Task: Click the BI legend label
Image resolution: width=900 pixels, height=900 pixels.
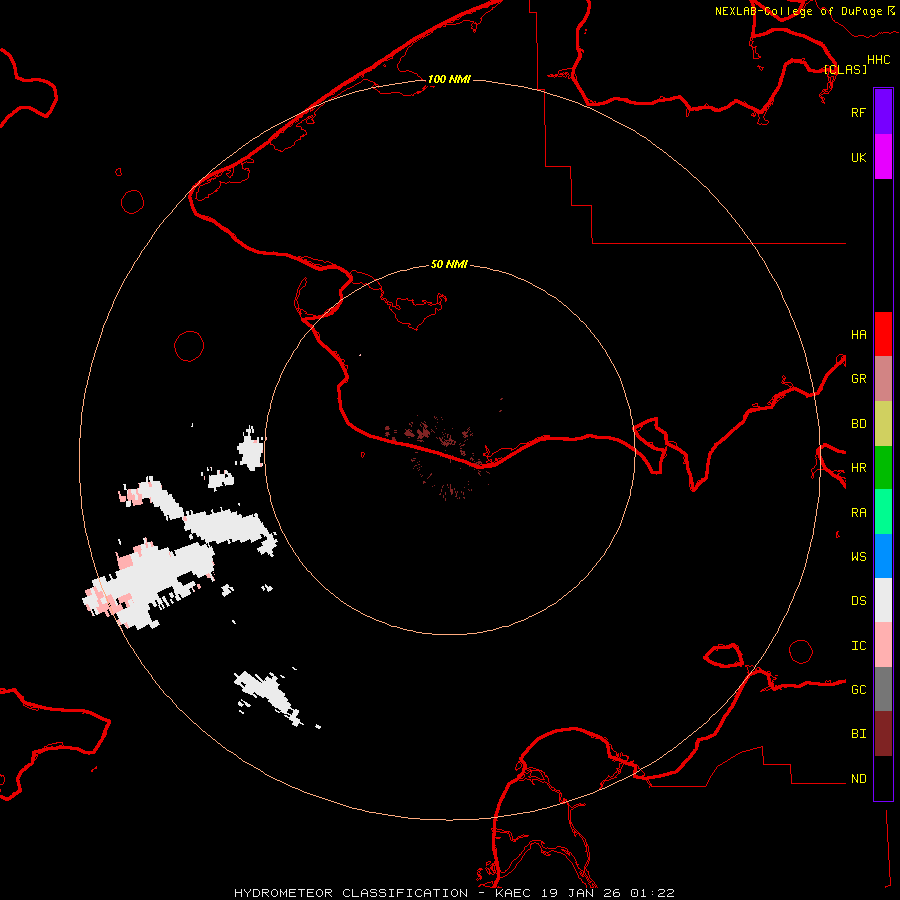Action: click(858, 734)
